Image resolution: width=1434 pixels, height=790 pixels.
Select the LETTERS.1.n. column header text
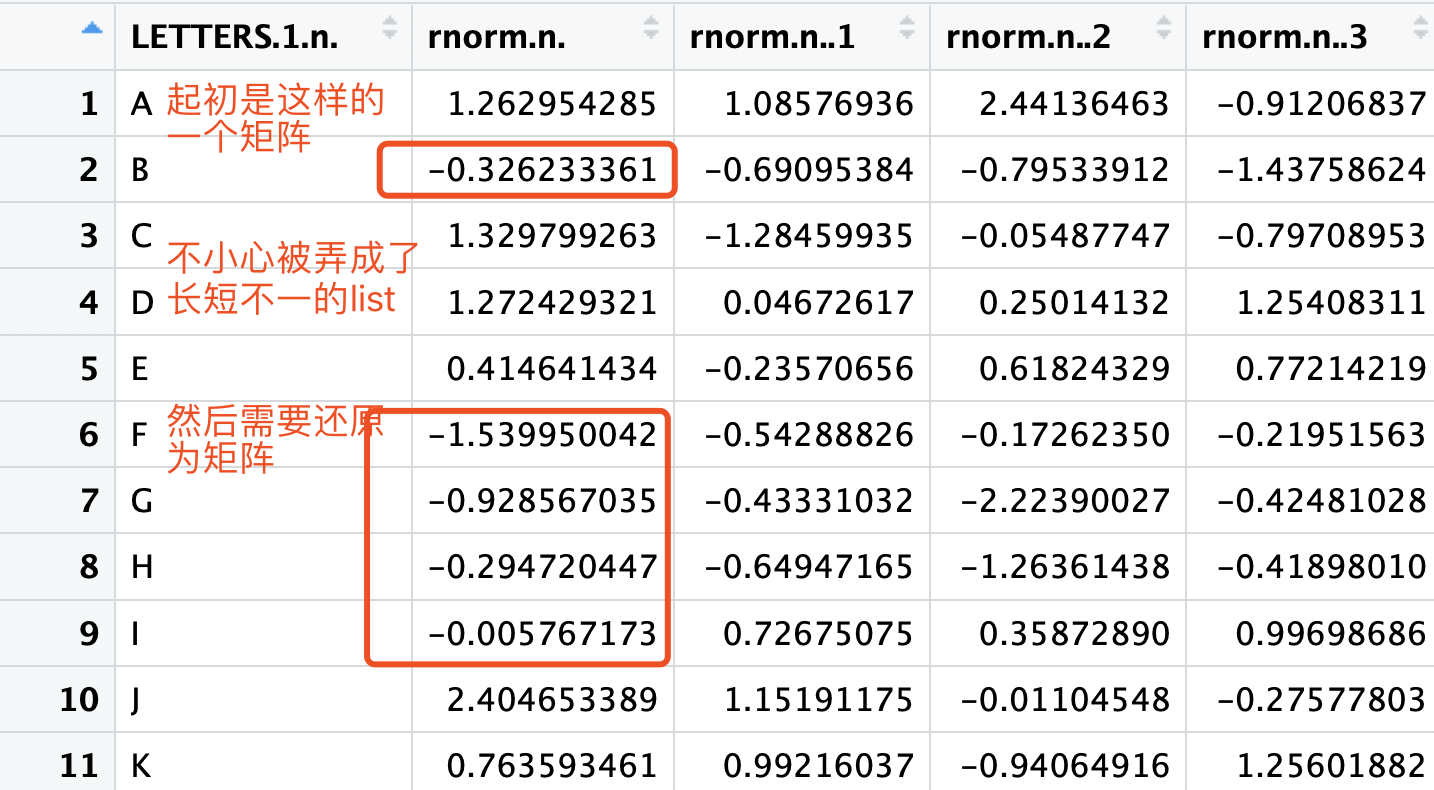[234, 37]
